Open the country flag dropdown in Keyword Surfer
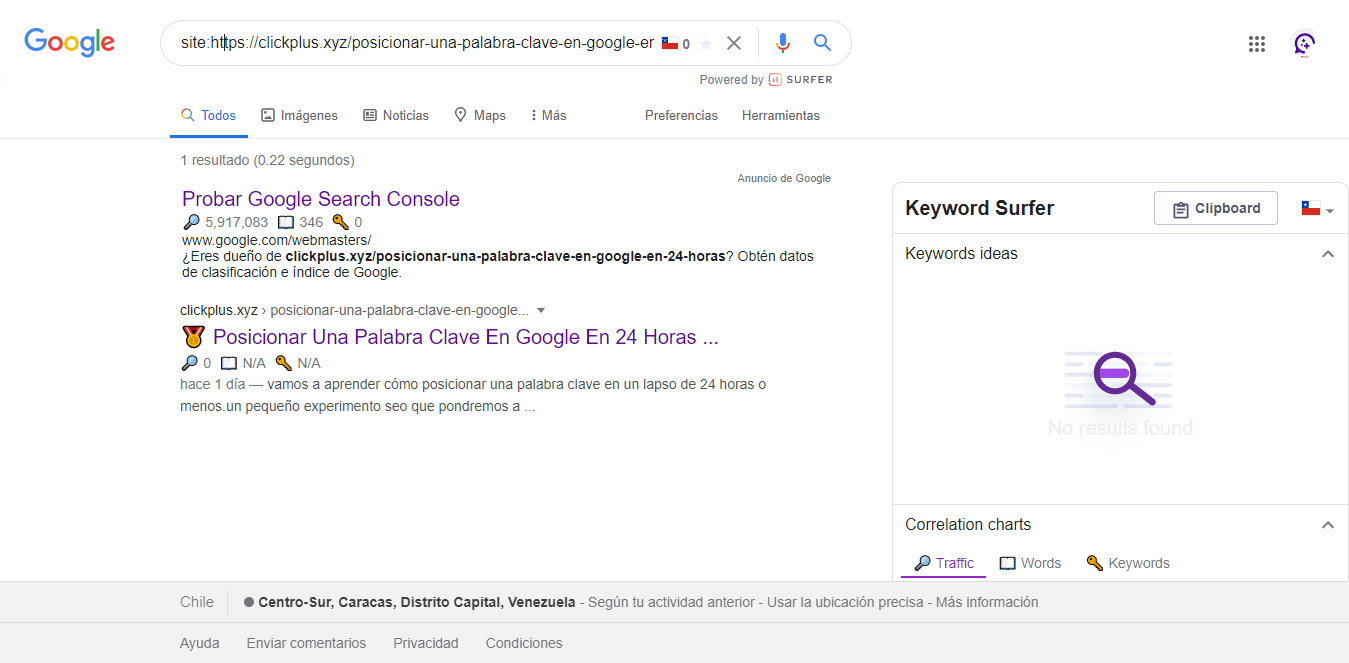The image size is (1349, 663). (x=1318, y=208)
